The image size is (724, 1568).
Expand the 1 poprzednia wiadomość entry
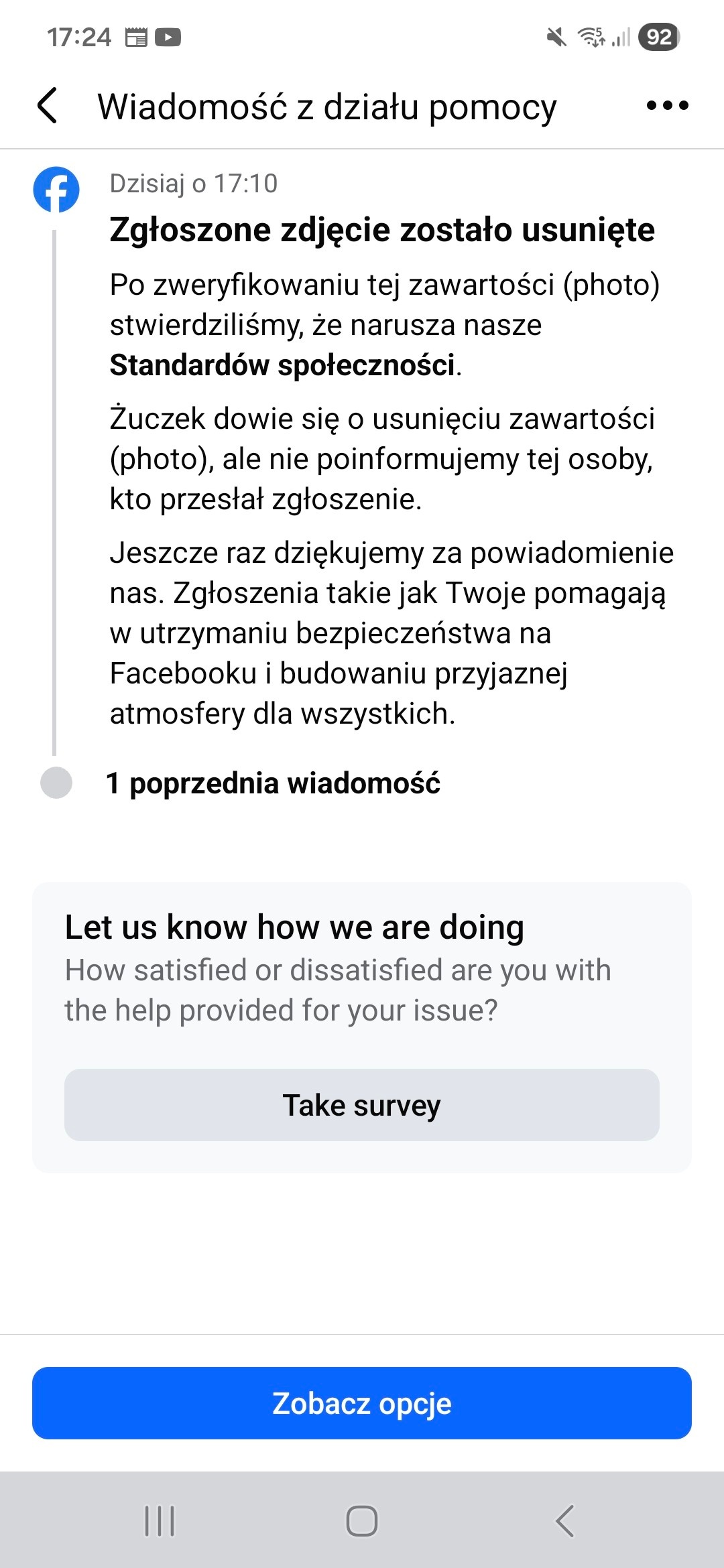pos(273,783)
